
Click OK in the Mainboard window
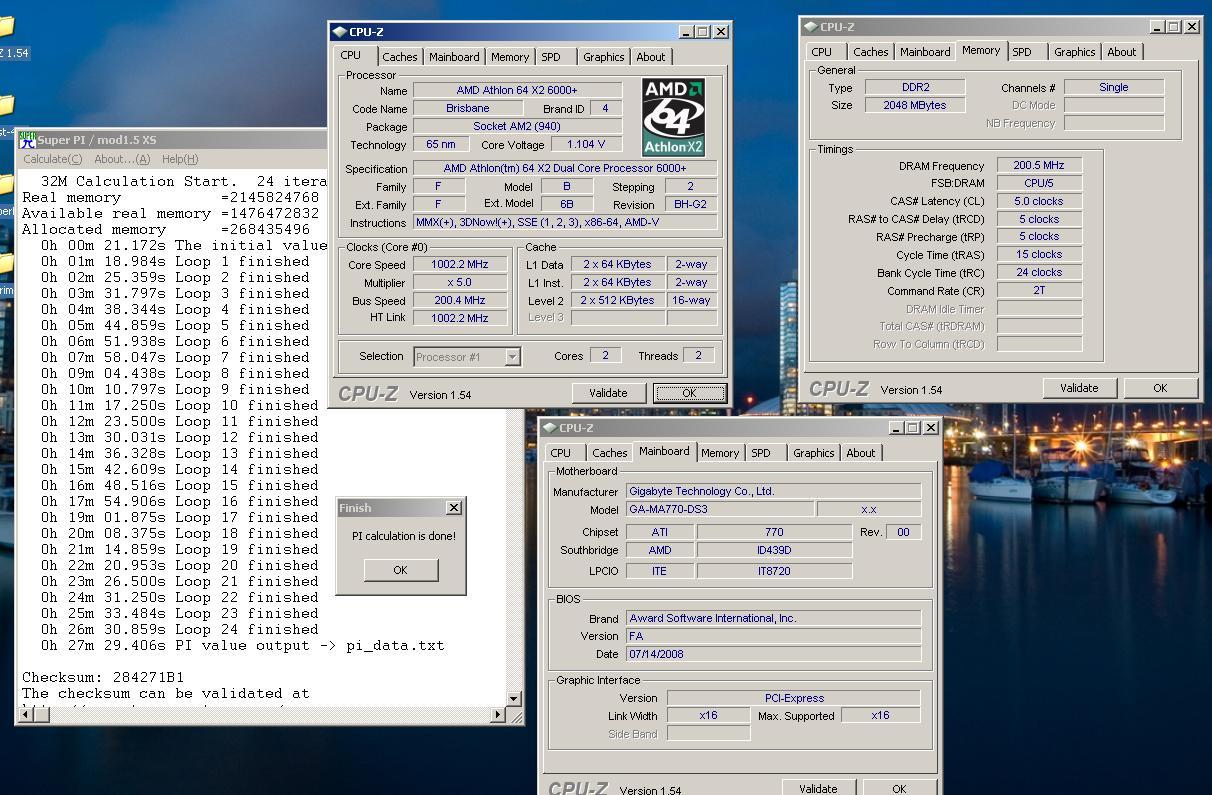pos(899,787)
